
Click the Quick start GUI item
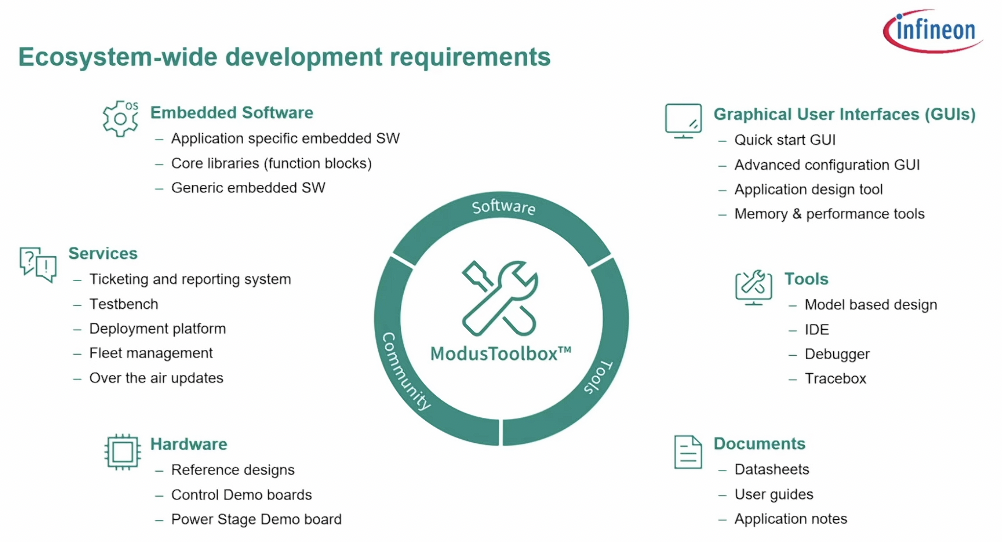point(785,140)
